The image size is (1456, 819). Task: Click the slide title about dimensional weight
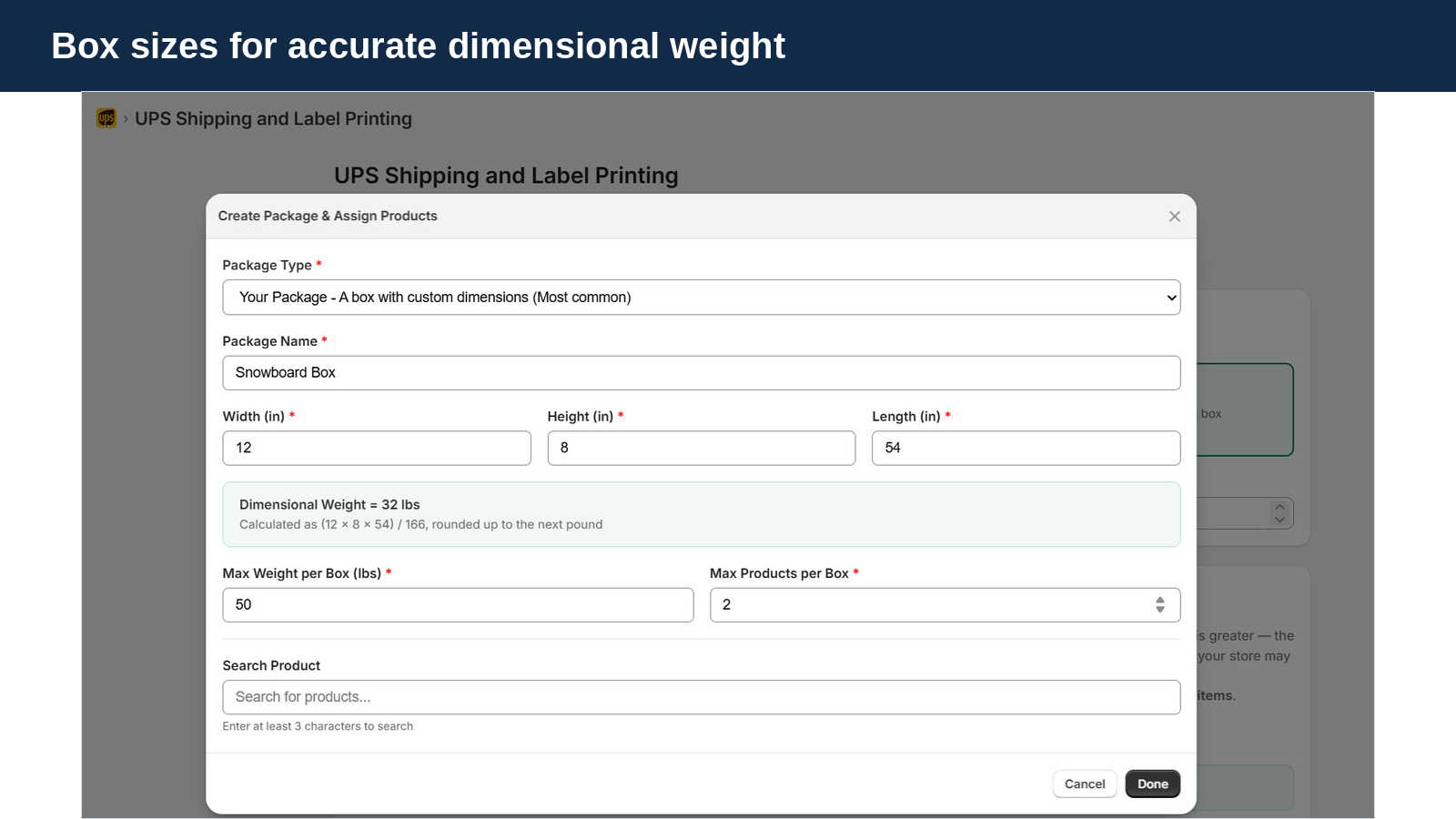pos(418,46)
